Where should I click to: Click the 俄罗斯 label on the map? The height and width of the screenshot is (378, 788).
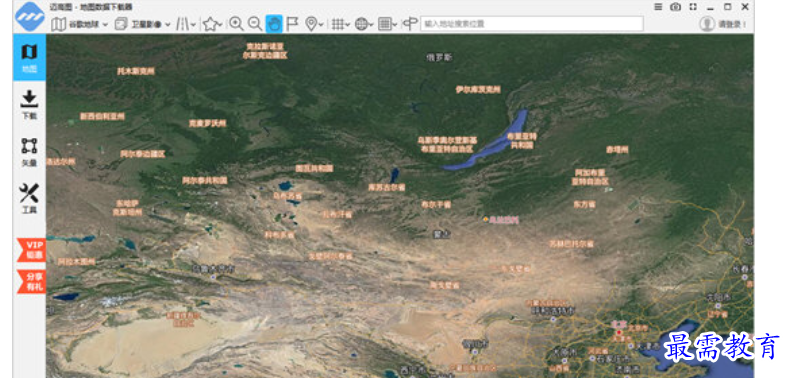(439, 57)
